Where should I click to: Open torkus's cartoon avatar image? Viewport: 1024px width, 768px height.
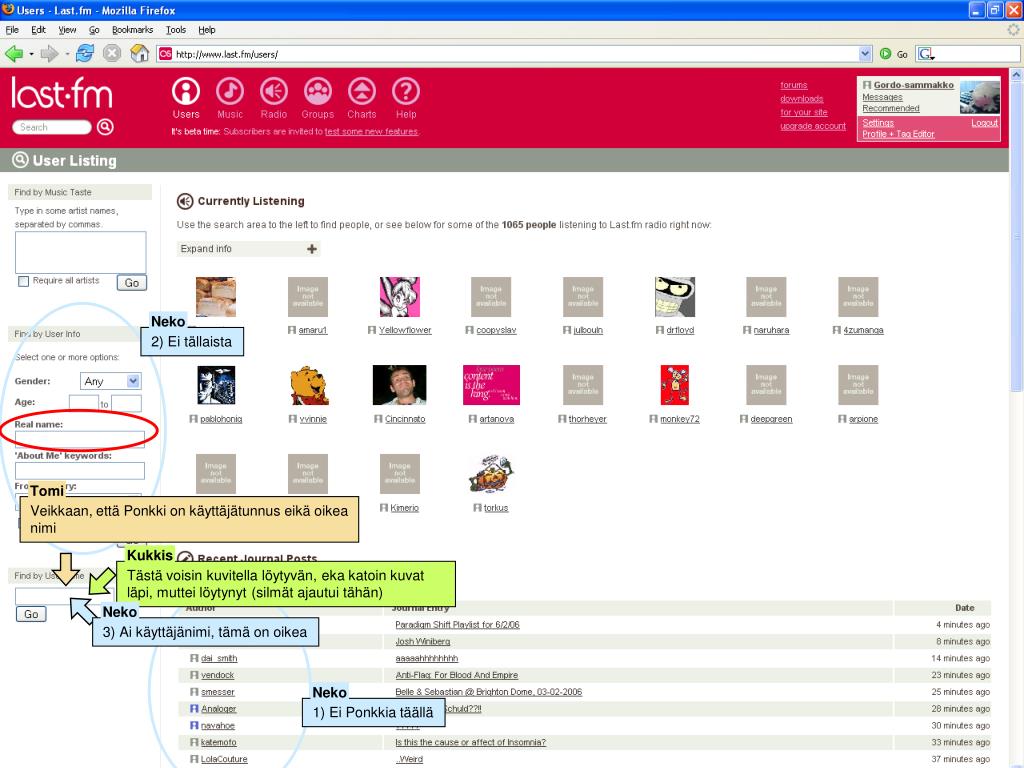491,473
